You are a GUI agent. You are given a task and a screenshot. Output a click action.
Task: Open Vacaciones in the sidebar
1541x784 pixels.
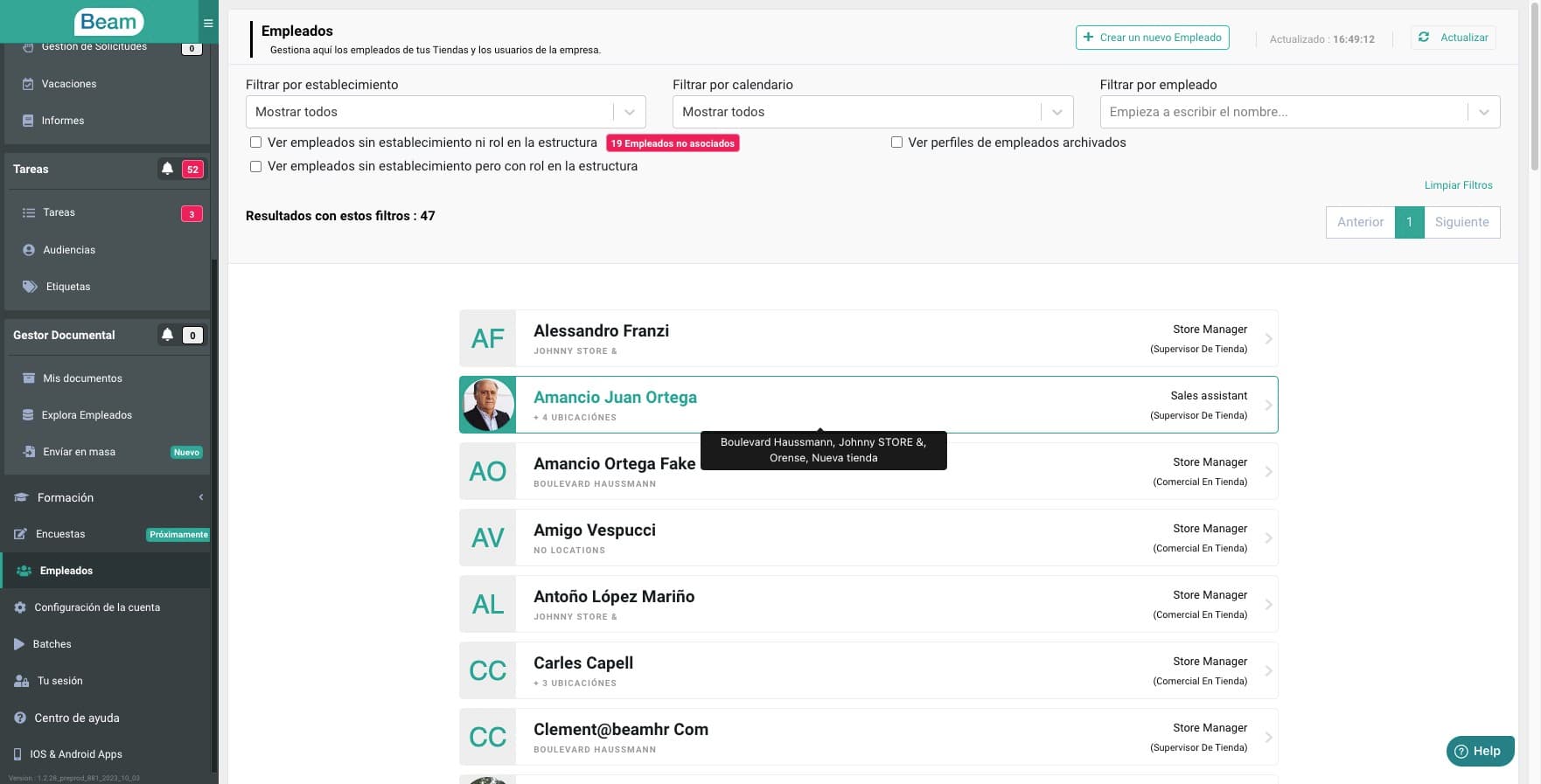[69, 84]
